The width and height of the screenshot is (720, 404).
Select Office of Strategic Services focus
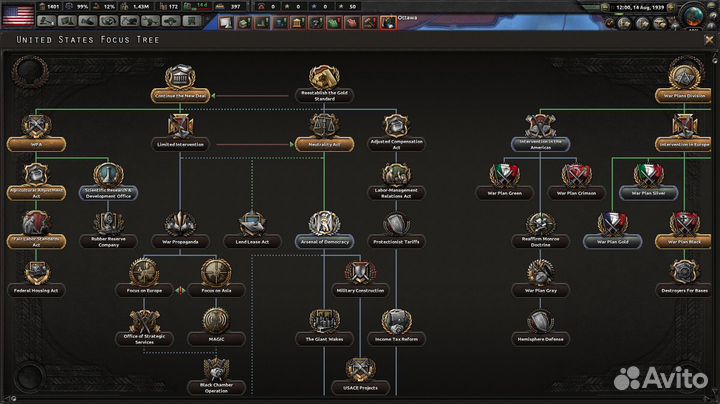click(144, 328)
